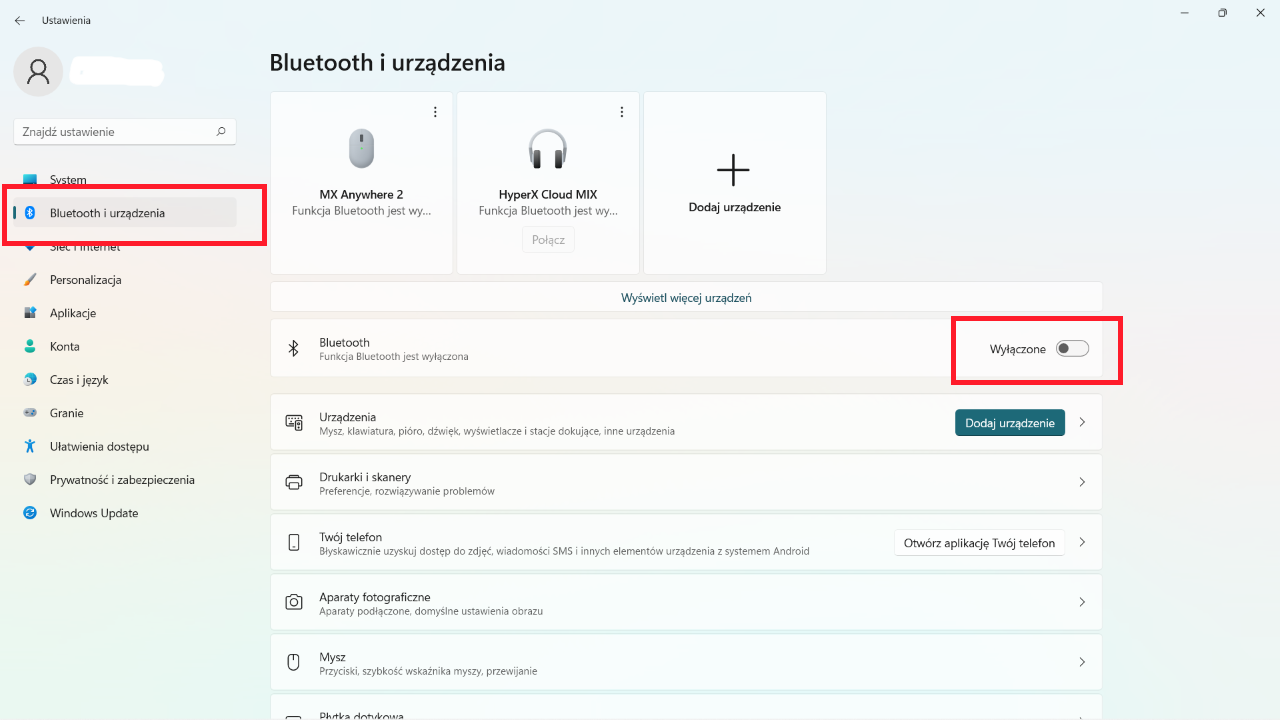Expand the Mysz settings section
This screenshot has width=1280, height=720.
pos(685,661)
